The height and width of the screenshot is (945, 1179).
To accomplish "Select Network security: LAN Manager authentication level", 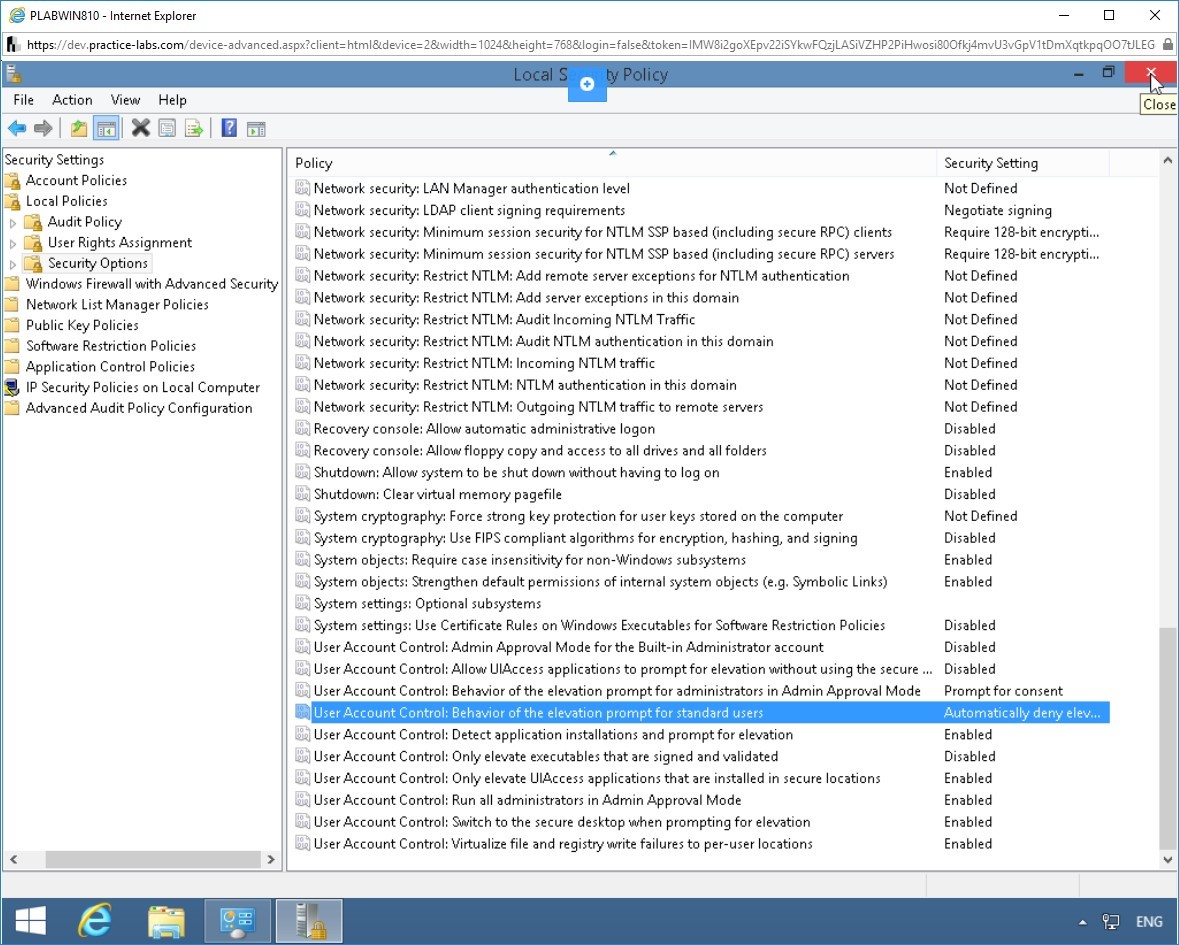I will point(471,189).
